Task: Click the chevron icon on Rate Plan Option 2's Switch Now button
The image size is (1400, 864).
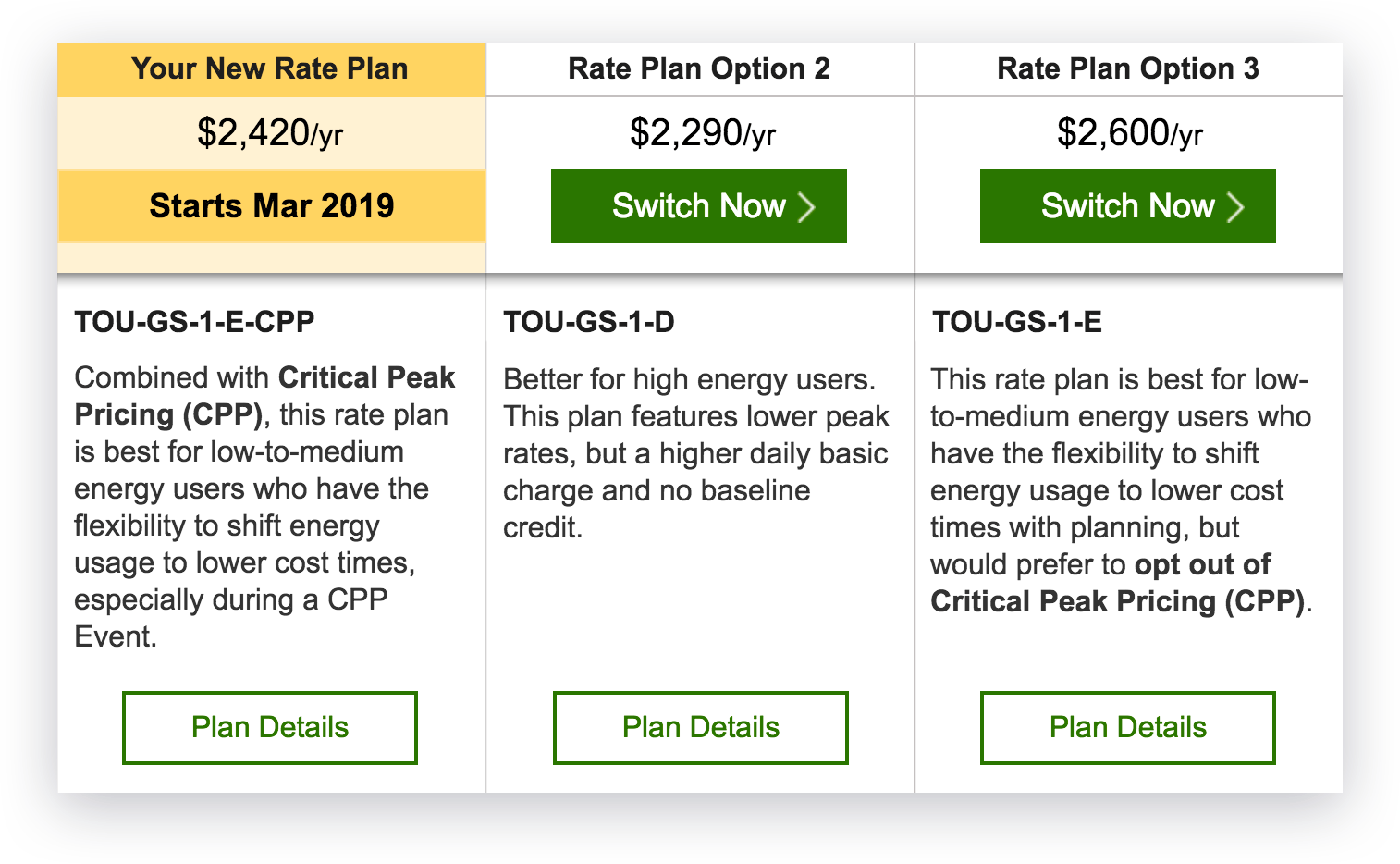Action: coord(808,206)
